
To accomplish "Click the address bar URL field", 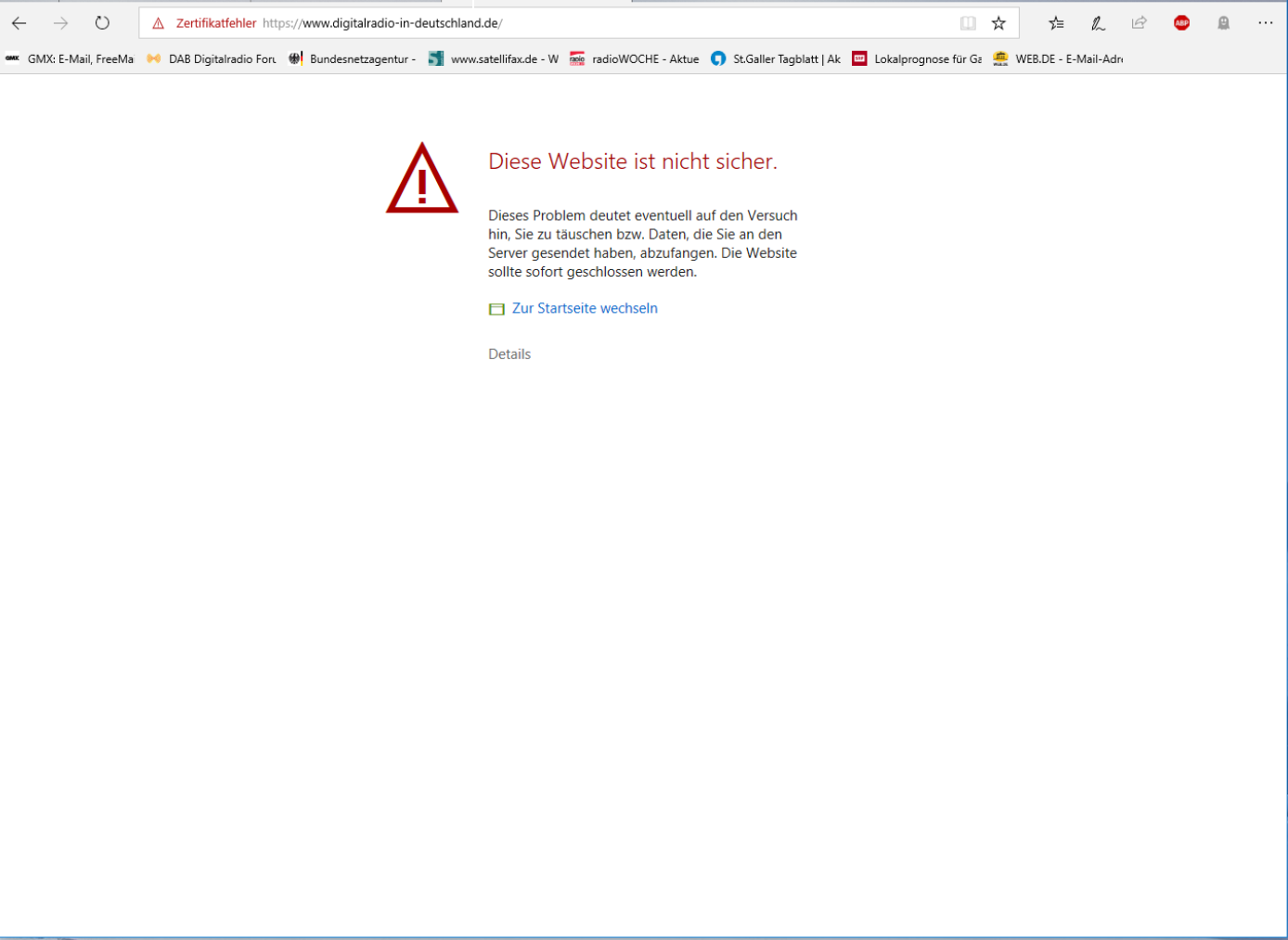I will coord(603,23).
